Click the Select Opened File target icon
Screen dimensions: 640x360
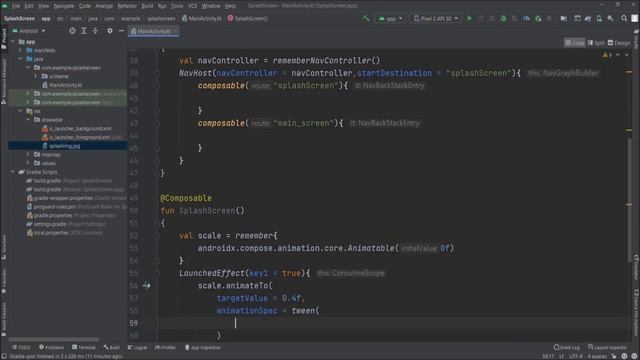pyautogui.click(x=72, y=31)
